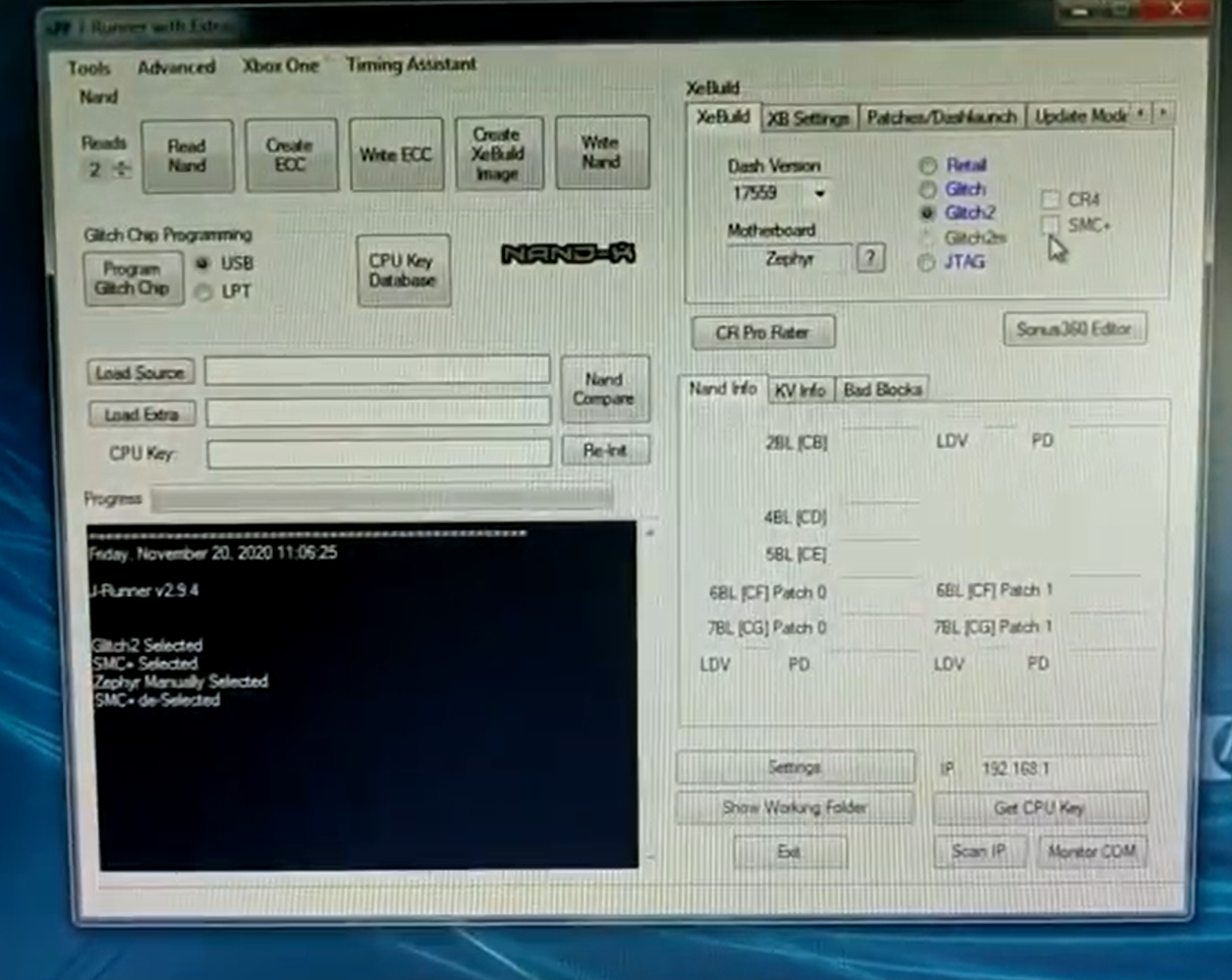Click the Motherboard Zephyr value

790,259
